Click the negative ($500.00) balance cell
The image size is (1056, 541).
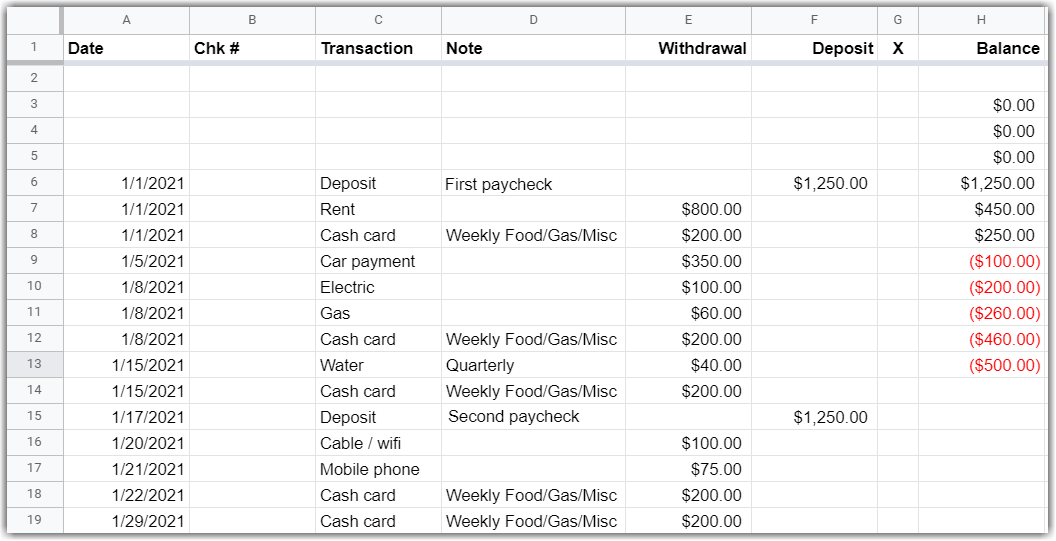point(981,366)
